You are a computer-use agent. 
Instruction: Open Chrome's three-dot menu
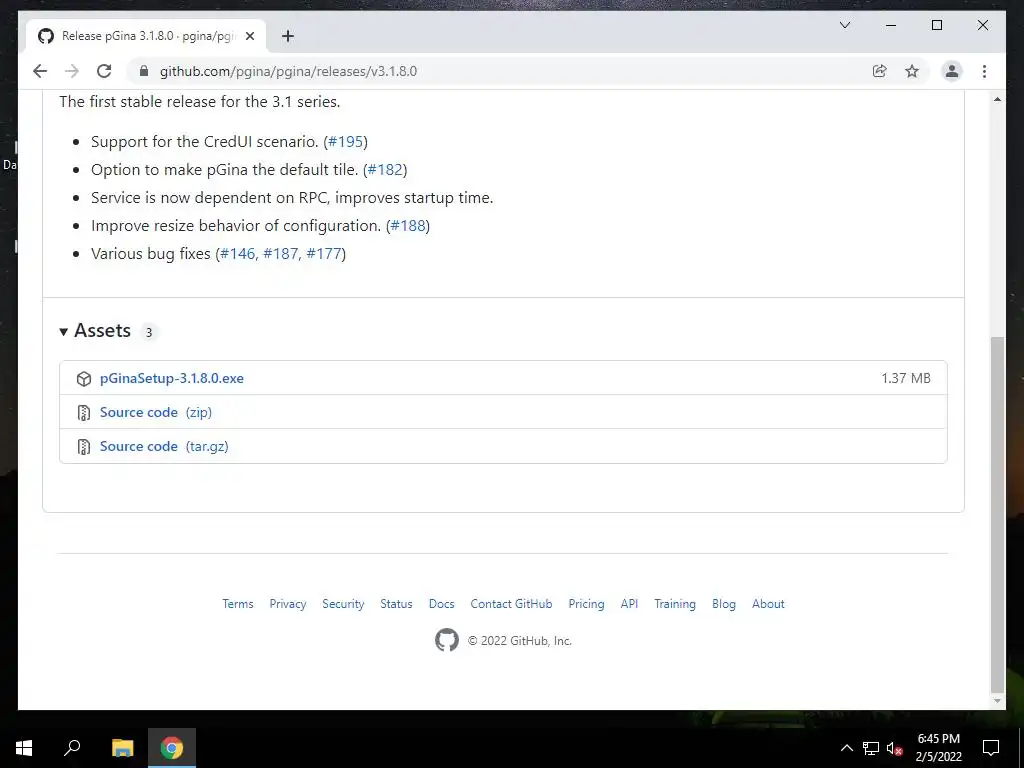(x=984, y=71)
